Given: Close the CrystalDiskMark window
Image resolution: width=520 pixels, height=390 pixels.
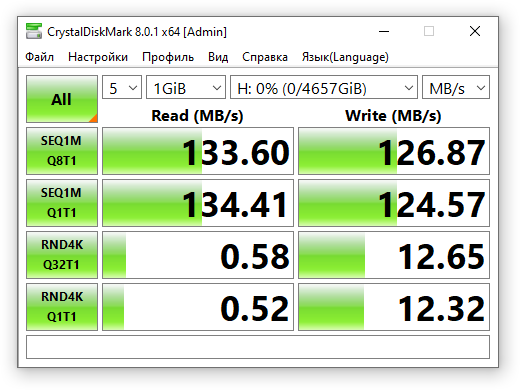Looking at the screenshot, I should coord(475,32).
